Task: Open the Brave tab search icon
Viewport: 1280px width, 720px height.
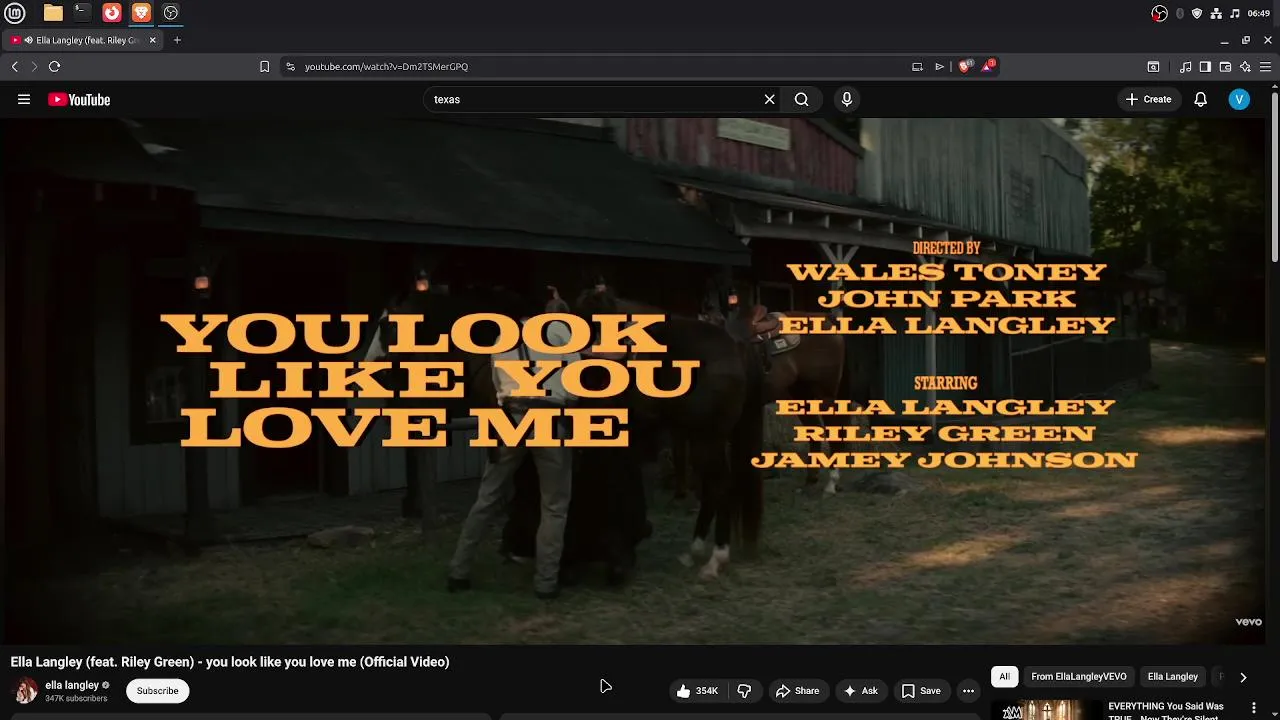Action: click(x=1153, y=66)
